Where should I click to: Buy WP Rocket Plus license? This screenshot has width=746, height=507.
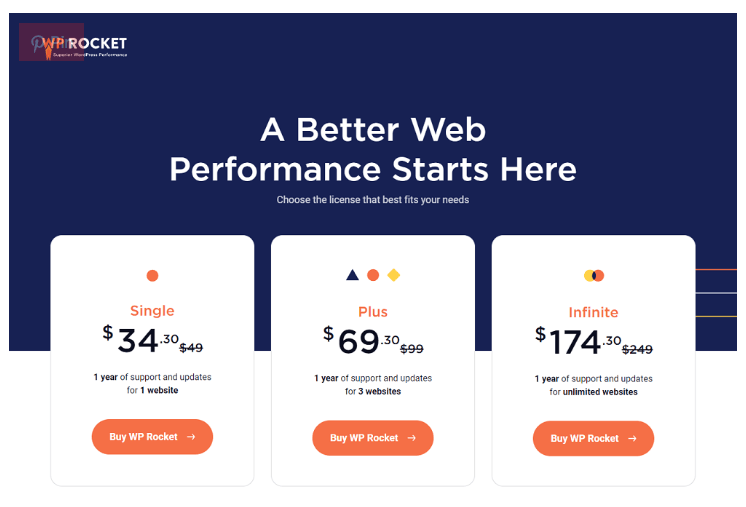[x=373, y=438]
